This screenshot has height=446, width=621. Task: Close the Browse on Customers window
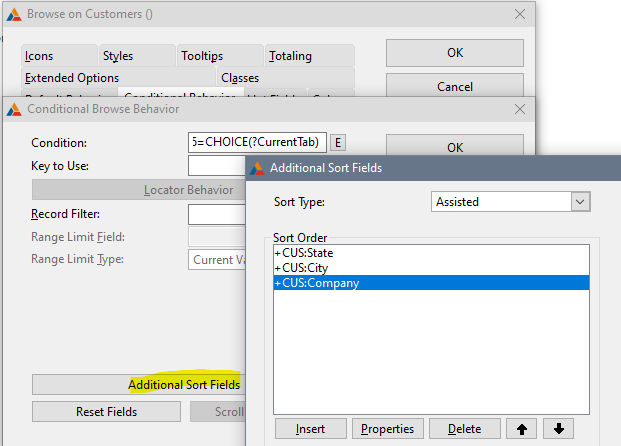pyautogui.click(x=519, y=14)
